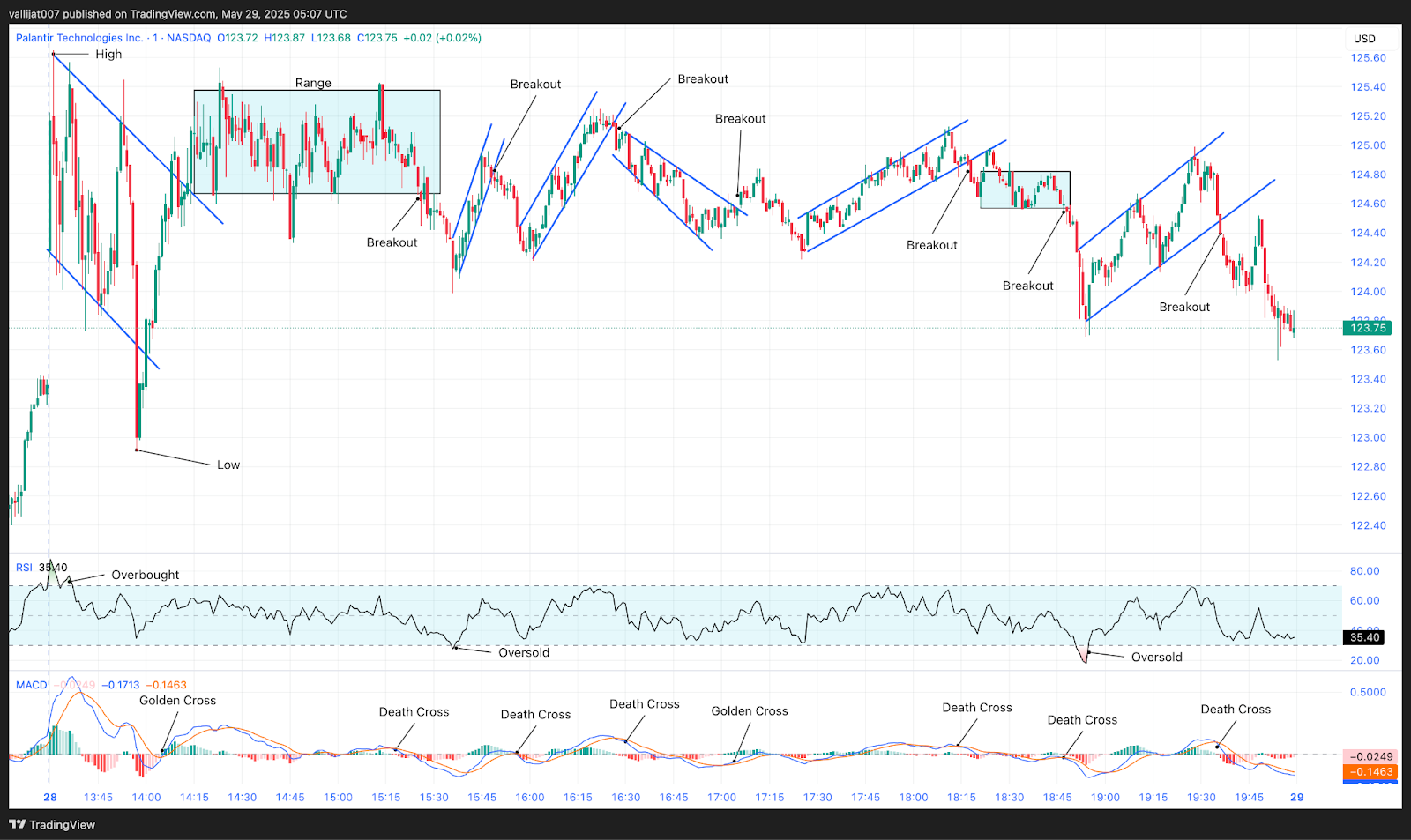1411x840 pixels.
Task: Click the pink -0.0249 MACD histogram tag
Action: (1371, 756)
